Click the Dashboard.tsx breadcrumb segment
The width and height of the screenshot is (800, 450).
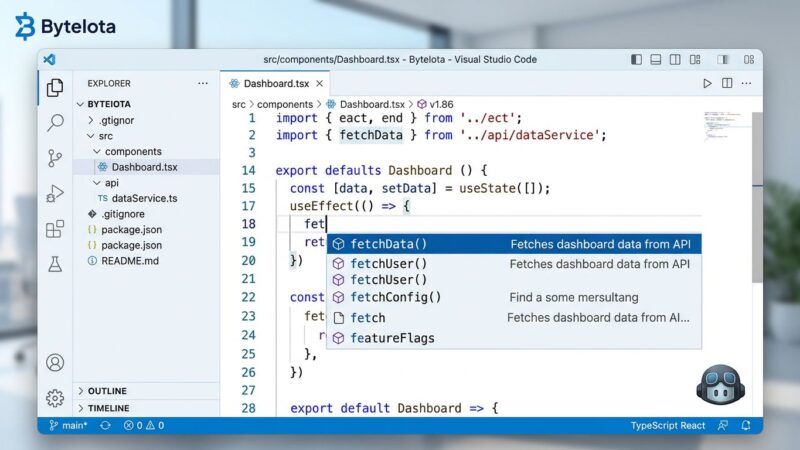[x=372, y=104]
